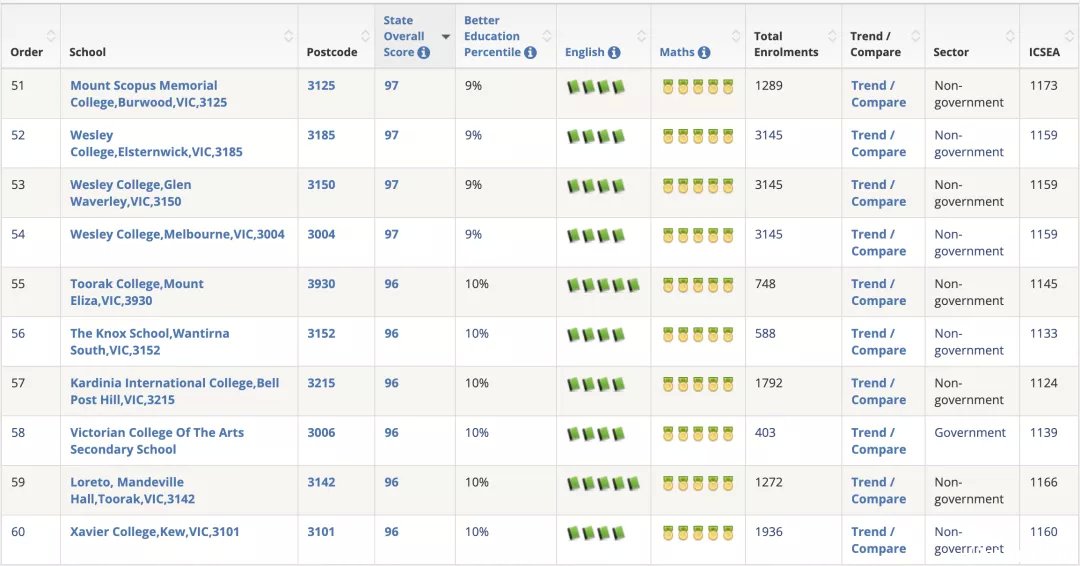1080x566 pixels.
Task: Open Trend / Compare for Toorak College
Action: tap(878, 292)
